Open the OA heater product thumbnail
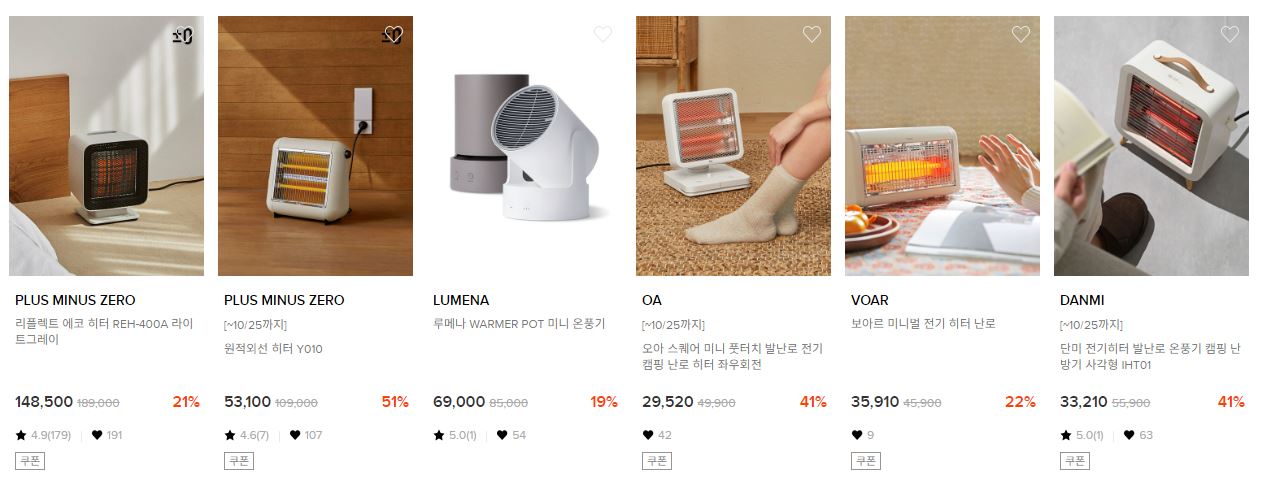Image resolution: width=1265 pixels, height=484 pixels. click(x=733, y=146)
